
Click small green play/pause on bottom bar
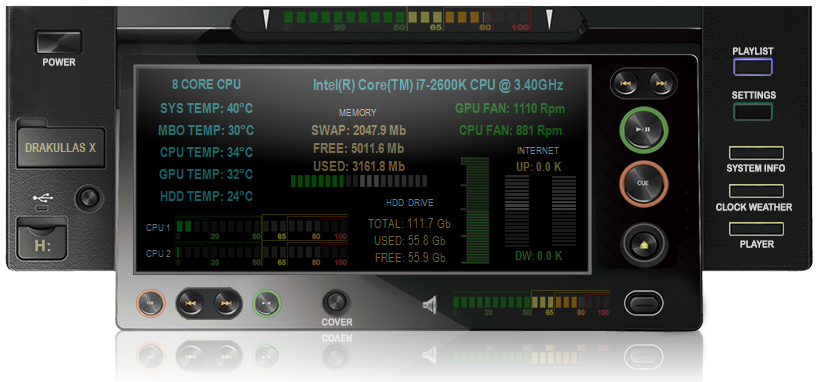267,303
